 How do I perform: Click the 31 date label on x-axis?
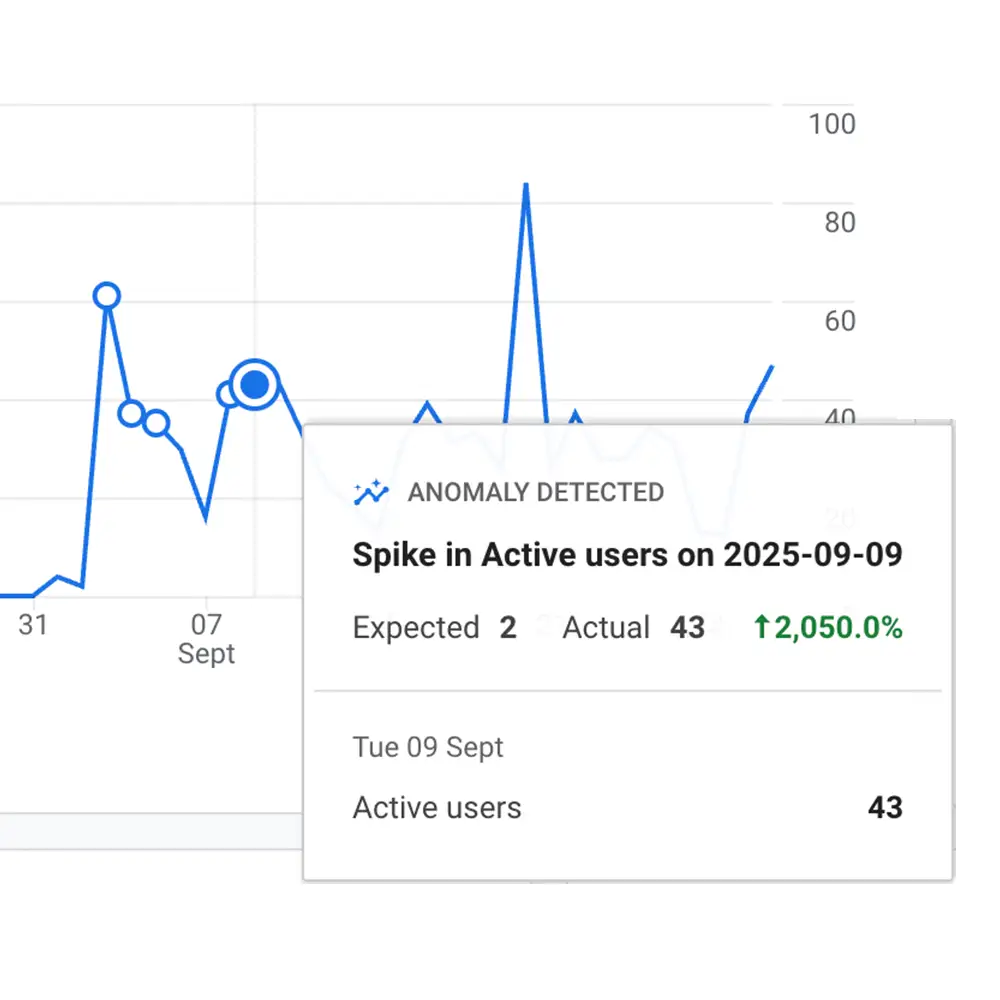(x=33, y=625)
